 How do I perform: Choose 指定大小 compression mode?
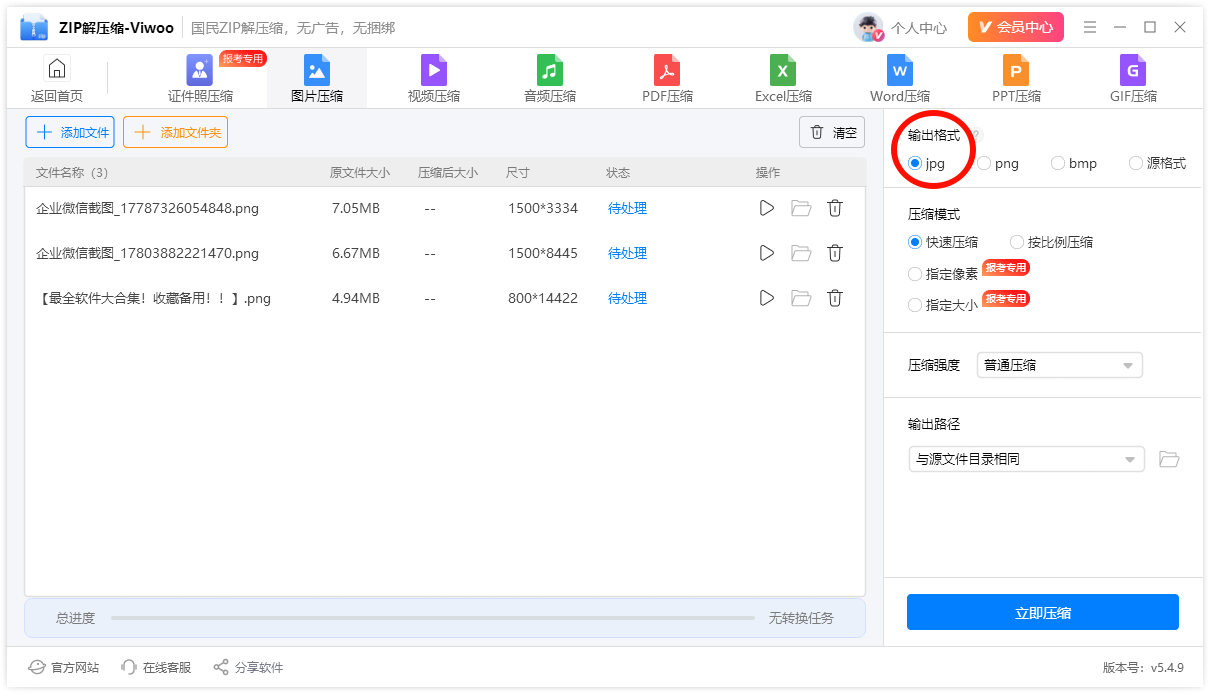tap(943, 305)
